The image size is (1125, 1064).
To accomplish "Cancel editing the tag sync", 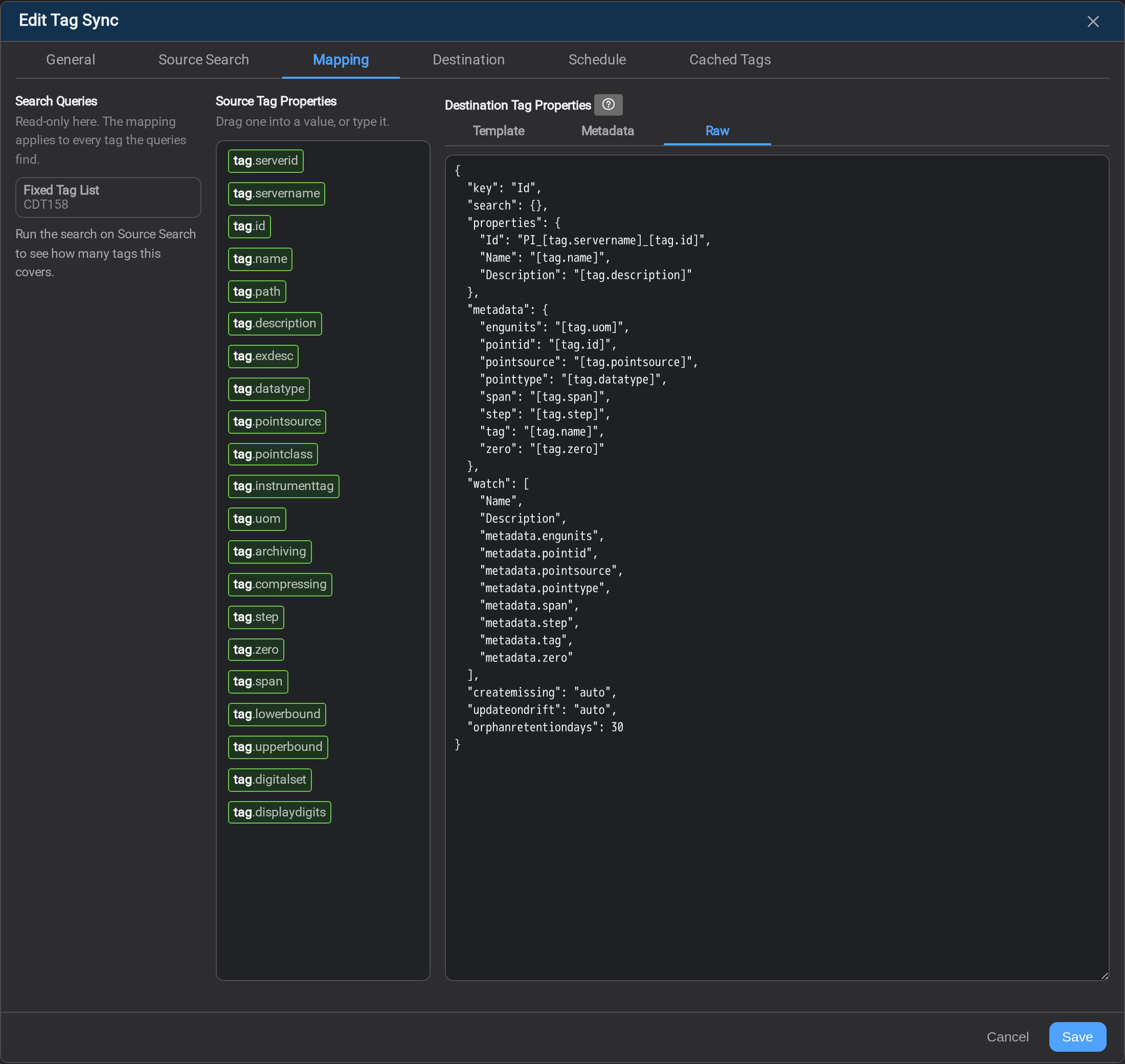I will [x=1007, y=1037].
